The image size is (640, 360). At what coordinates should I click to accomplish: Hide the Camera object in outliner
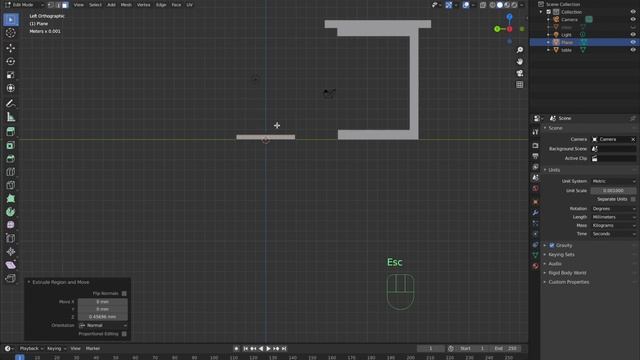click(x=633, y=19)
